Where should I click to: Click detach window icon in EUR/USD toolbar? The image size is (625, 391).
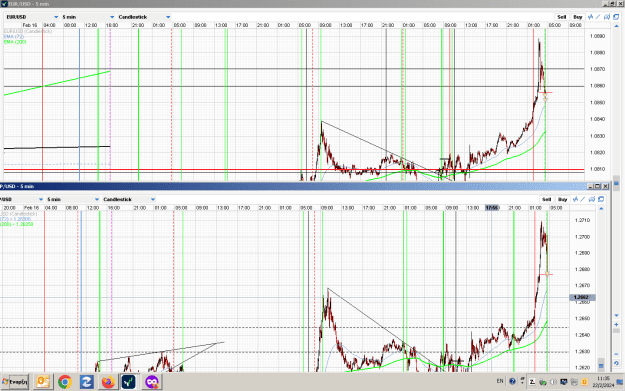point(616,17)
